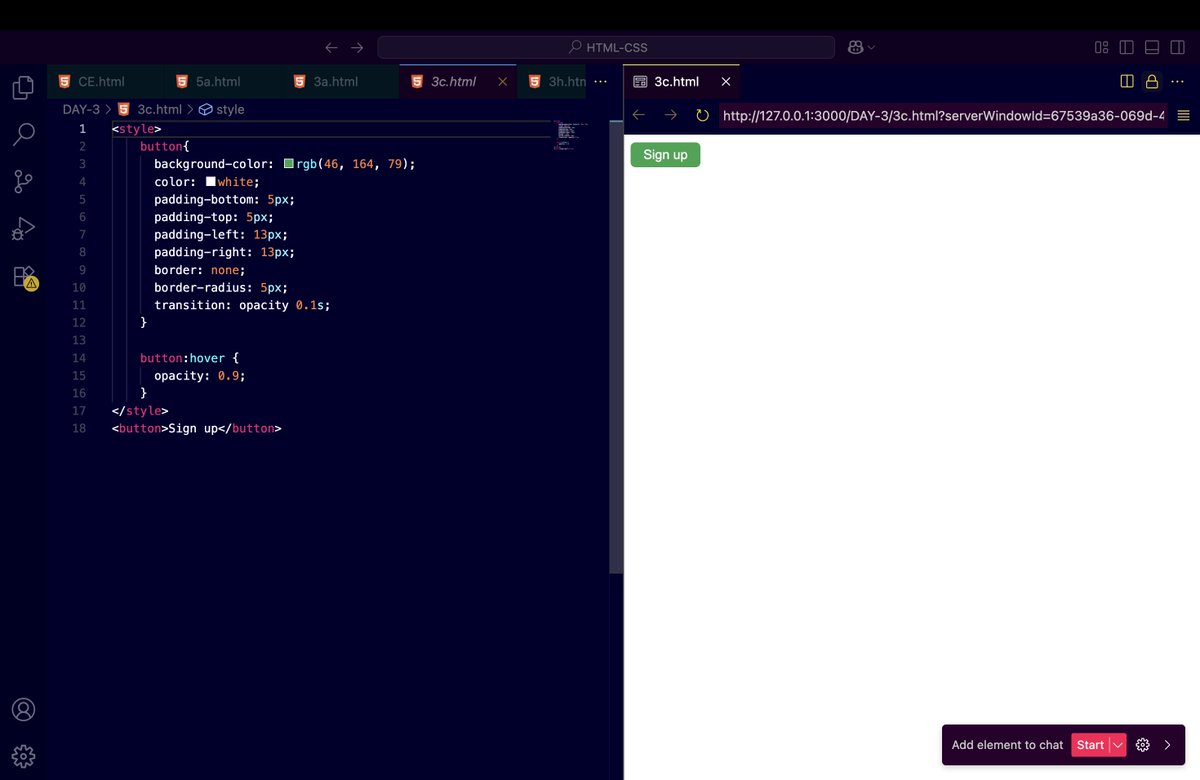Open the Source Control view
Screen dimensions: 1200x780
pos(23,181)
